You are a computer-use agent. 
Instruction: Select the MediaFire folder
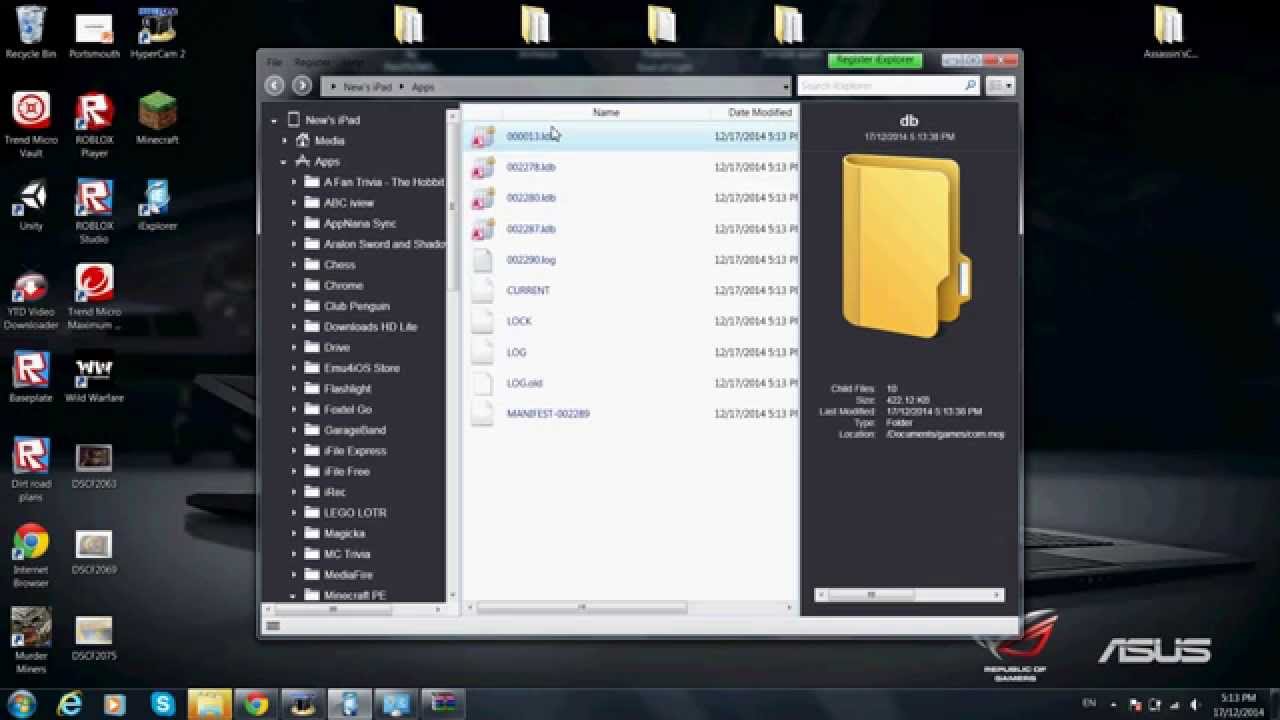[x=348, y=574]
